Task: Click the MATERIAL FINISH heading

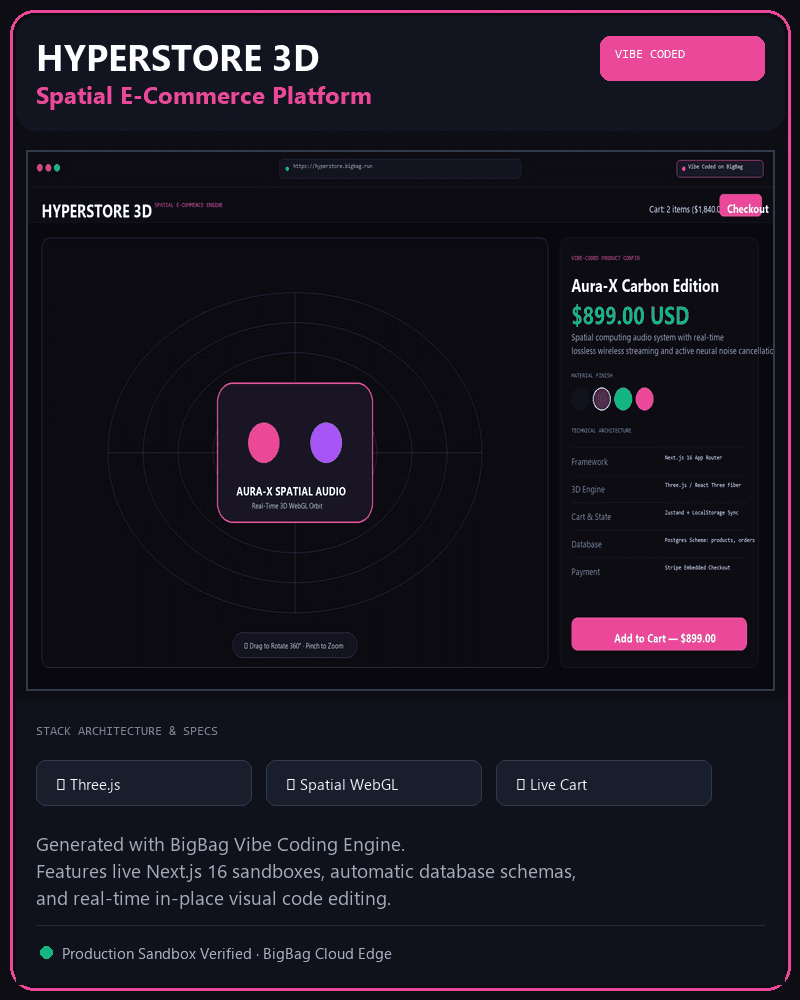Action: point(592,376)
